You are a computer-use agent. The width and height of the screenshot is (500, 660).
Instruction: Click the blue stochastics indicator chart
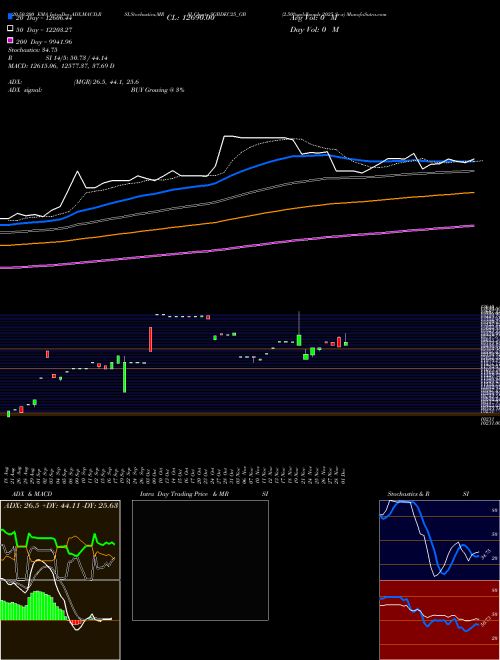(x=439, y=540)
